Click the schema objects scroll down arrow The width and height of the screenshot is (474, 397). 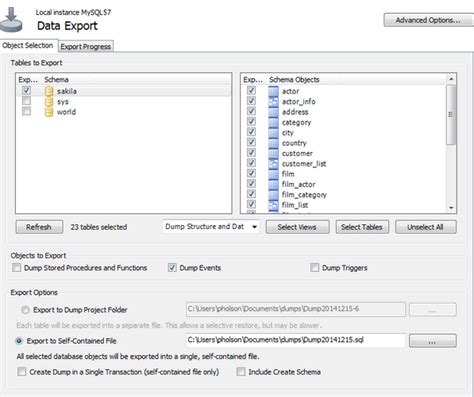451,208
